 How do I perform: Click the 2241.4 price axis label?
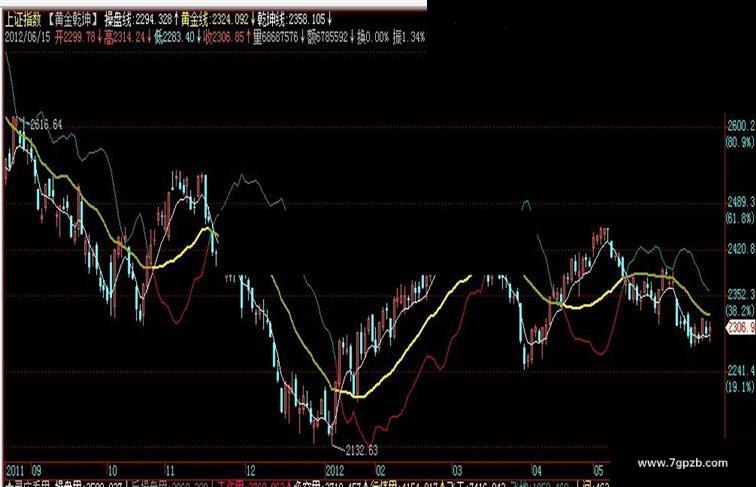tap(741, 370)
